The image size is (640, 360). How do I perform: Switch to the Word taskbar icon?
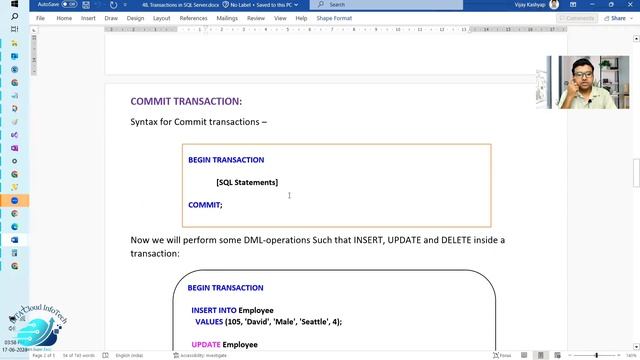[14, 240]
